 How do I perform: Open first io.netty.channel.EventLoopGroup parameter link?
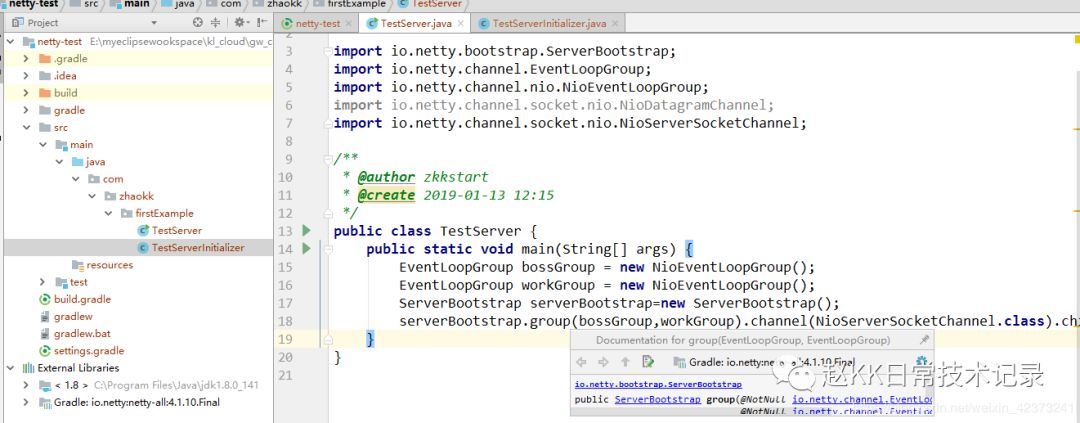[862, 400]
